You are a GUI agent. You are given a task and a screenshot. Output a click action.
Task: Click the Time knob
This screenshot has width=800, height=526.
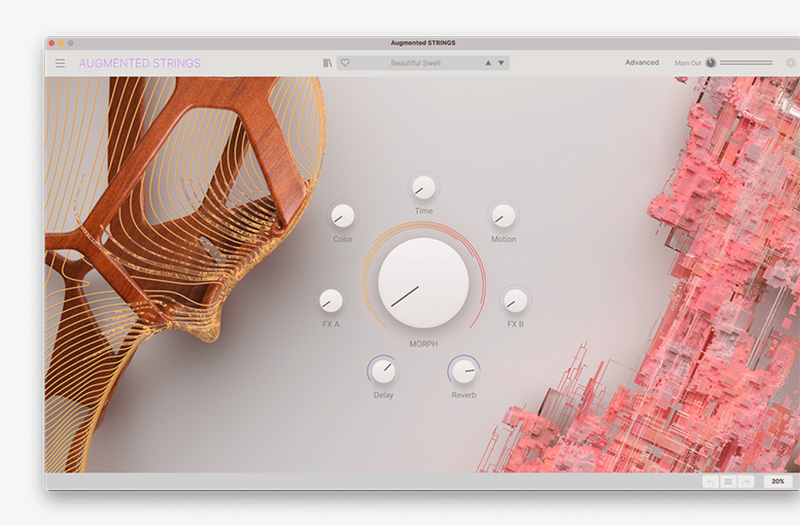tap(423, 187)
